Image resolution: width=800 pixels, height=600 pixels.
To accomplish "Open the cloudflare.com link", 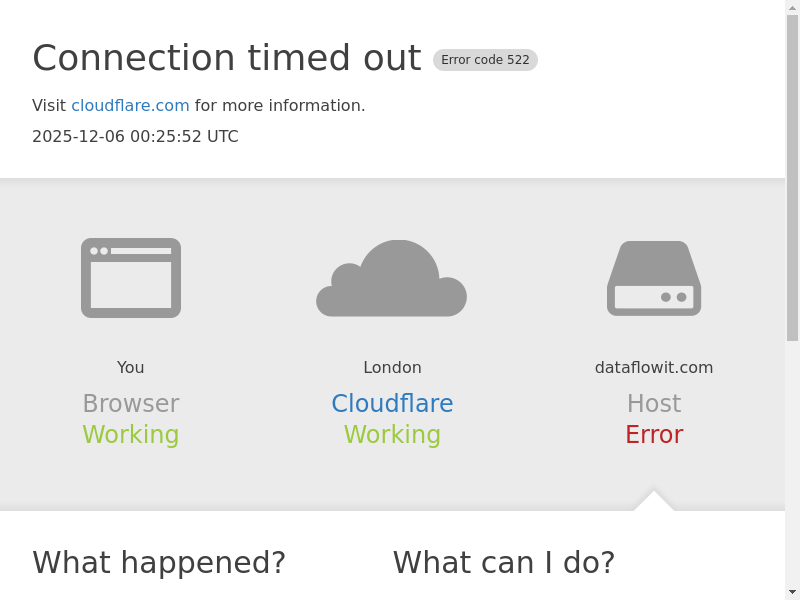I will pos(130,106).
